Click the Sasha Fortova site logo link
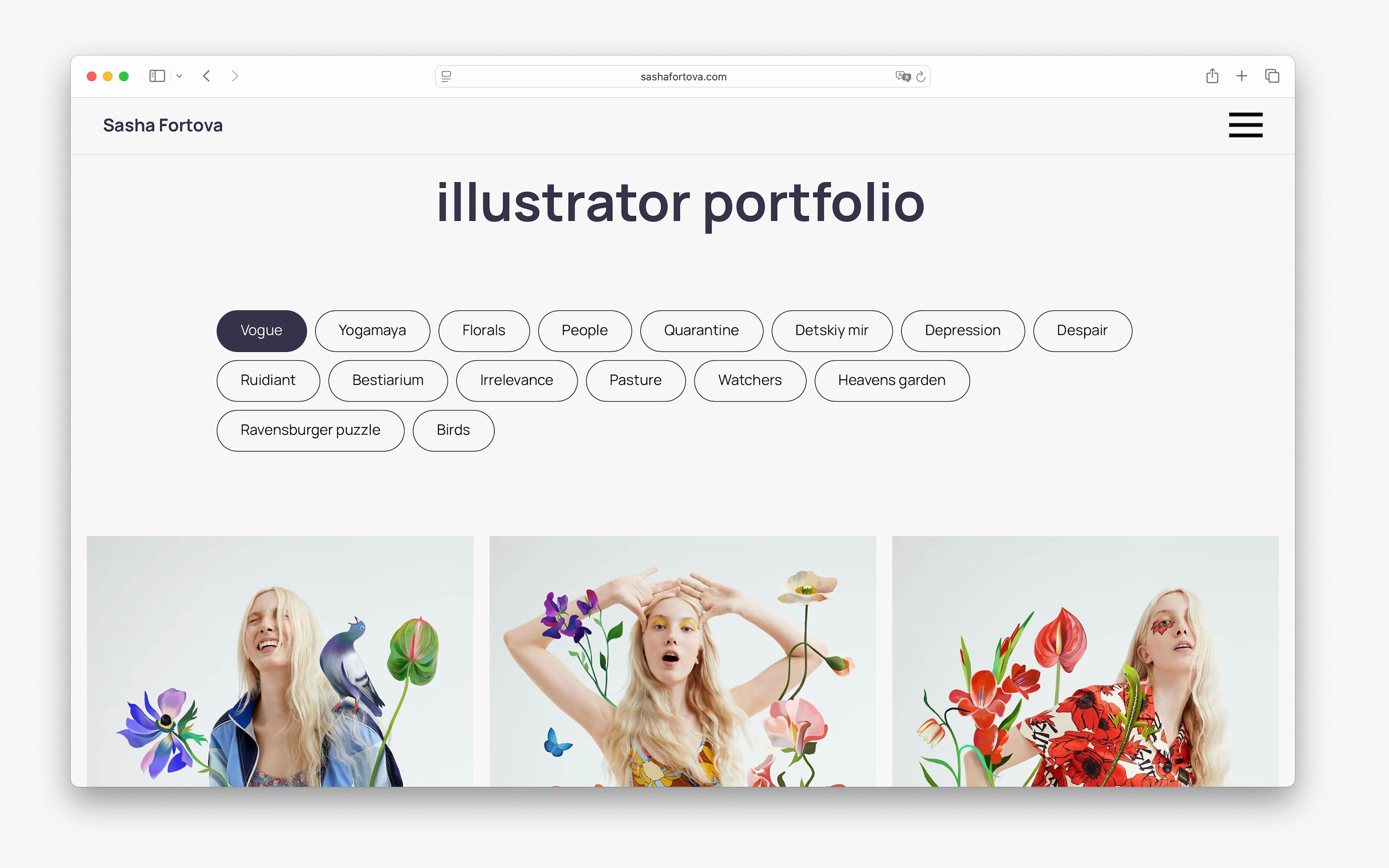The height and width of the screenshot is (868, 1389). coord(162,125)
